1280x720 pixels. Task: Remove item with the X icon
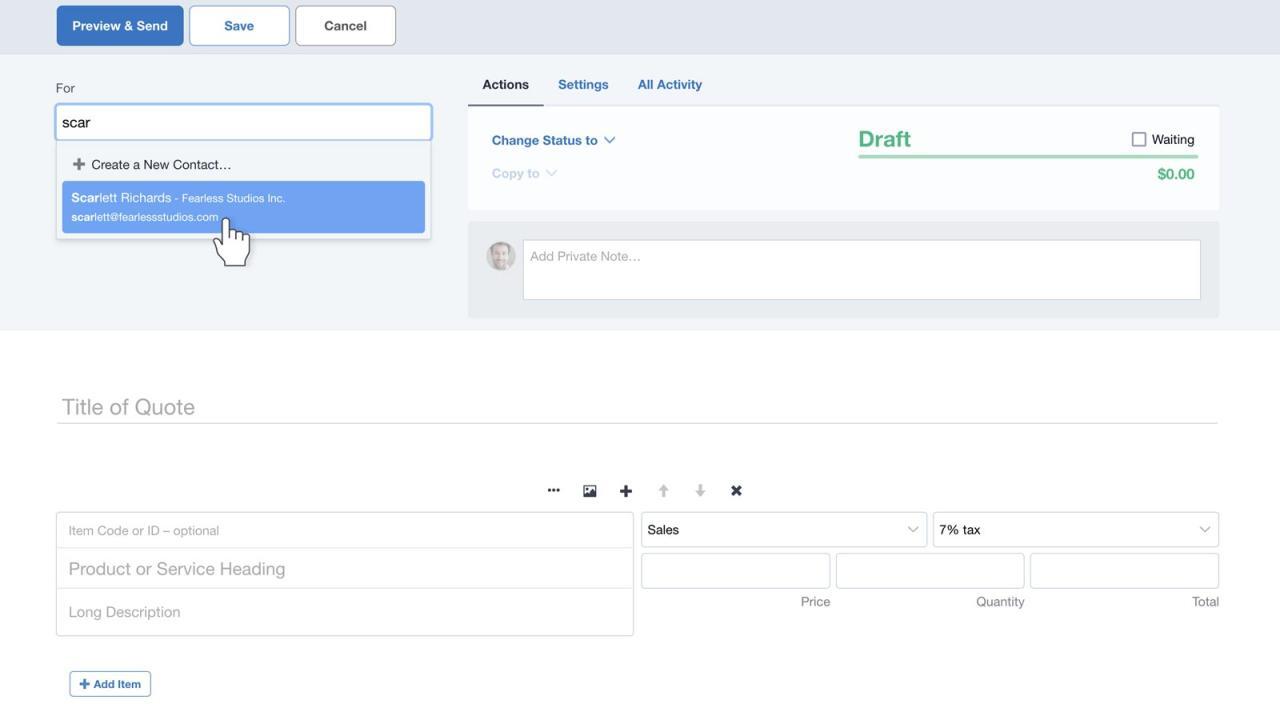click(736, 491)
